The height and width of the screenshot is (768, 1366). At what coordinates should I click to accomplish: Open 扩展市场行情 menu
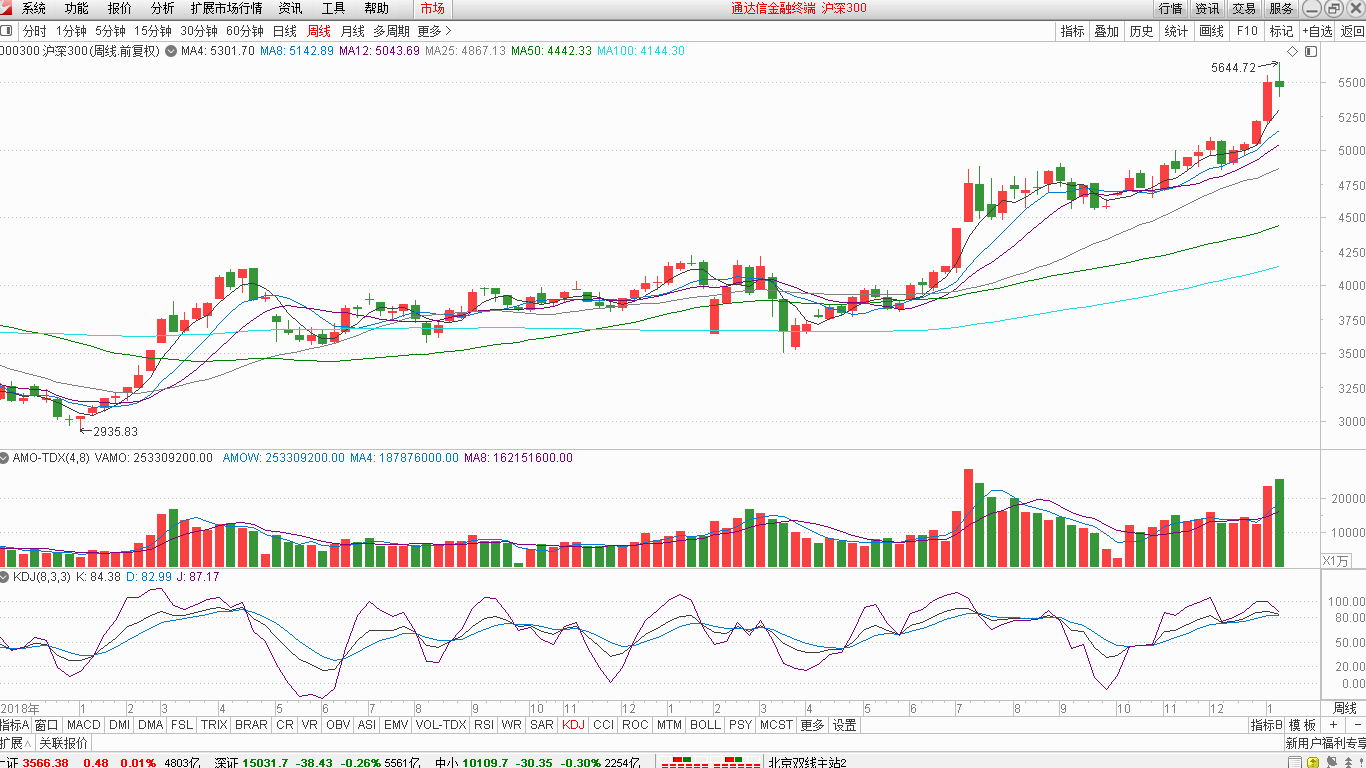point(226,8)
